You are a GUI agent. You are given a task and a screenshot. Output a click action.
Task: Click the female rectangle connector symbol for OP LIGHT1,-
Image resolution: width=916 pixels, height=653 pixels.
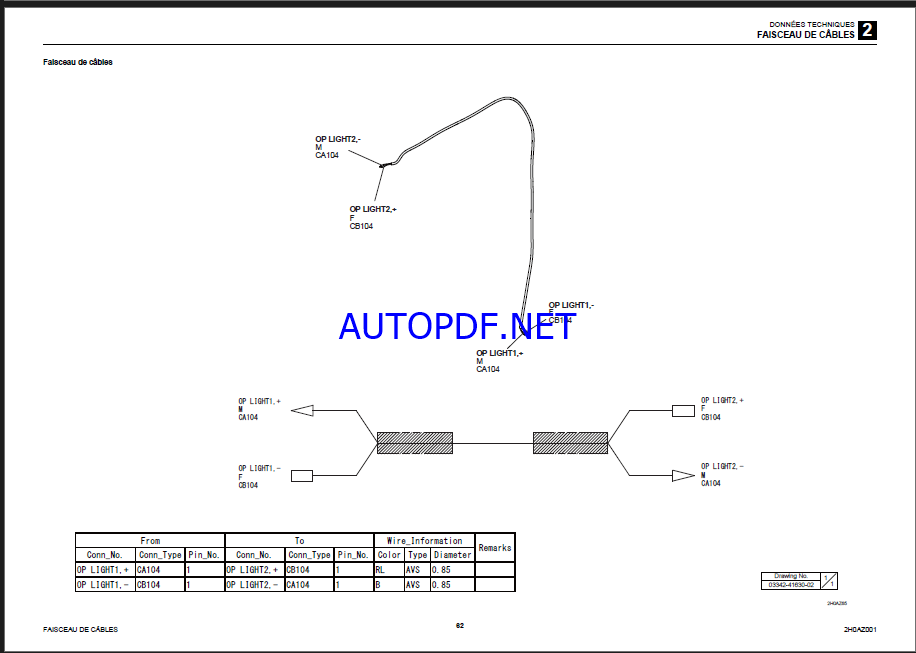[x=302, y=475]
